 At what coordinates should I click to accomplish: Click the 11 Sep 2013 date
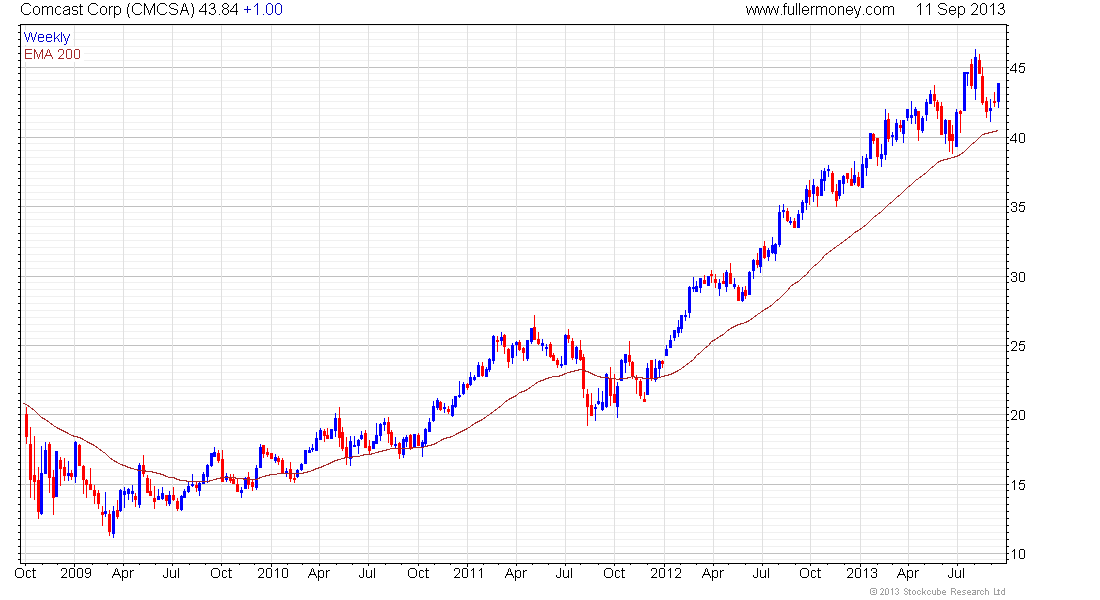click(960, 10)
